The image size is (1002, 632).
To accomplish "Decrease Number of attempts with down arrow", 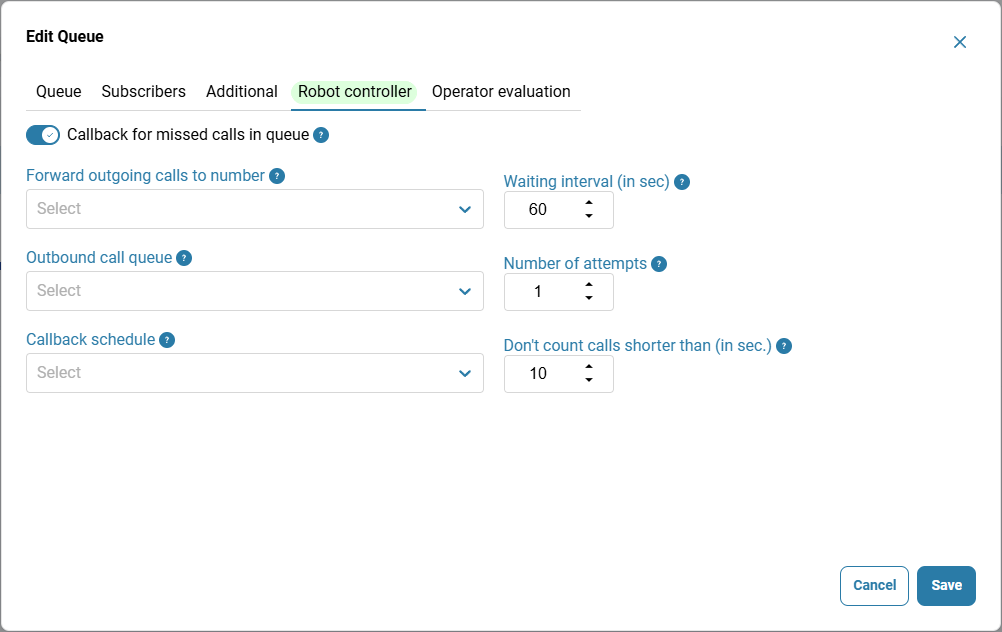I will point(589,298).
